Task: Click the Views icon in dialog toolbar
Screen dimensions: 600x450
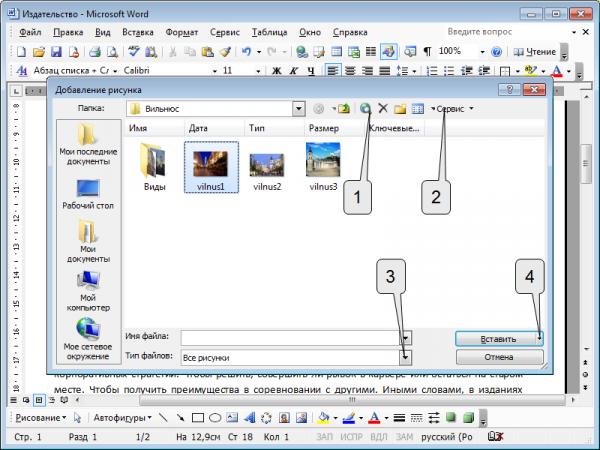Action: coord(417,109)
